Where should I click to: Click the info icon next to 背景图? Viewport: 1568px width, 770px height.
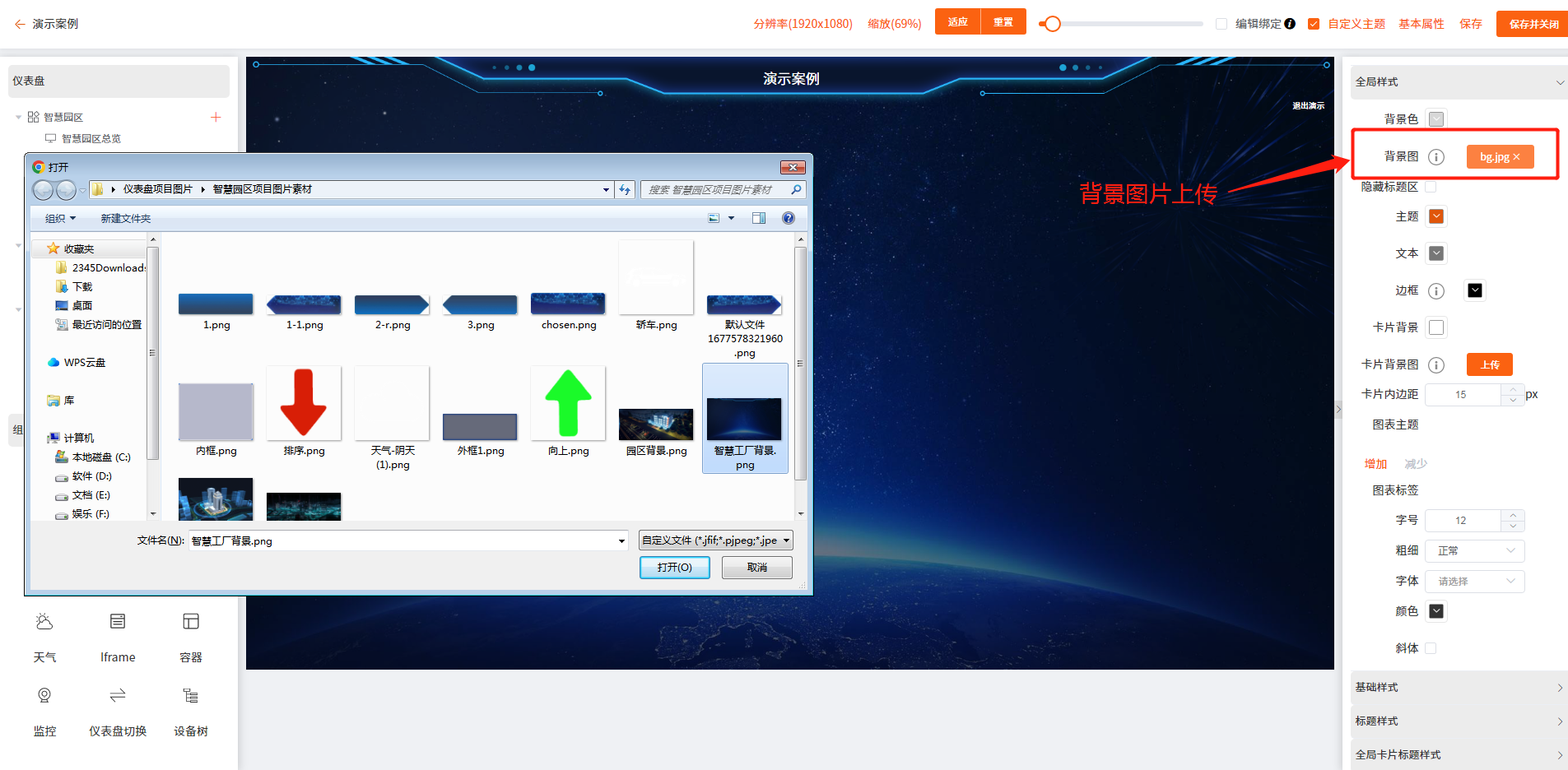[x=1436, y=156]
